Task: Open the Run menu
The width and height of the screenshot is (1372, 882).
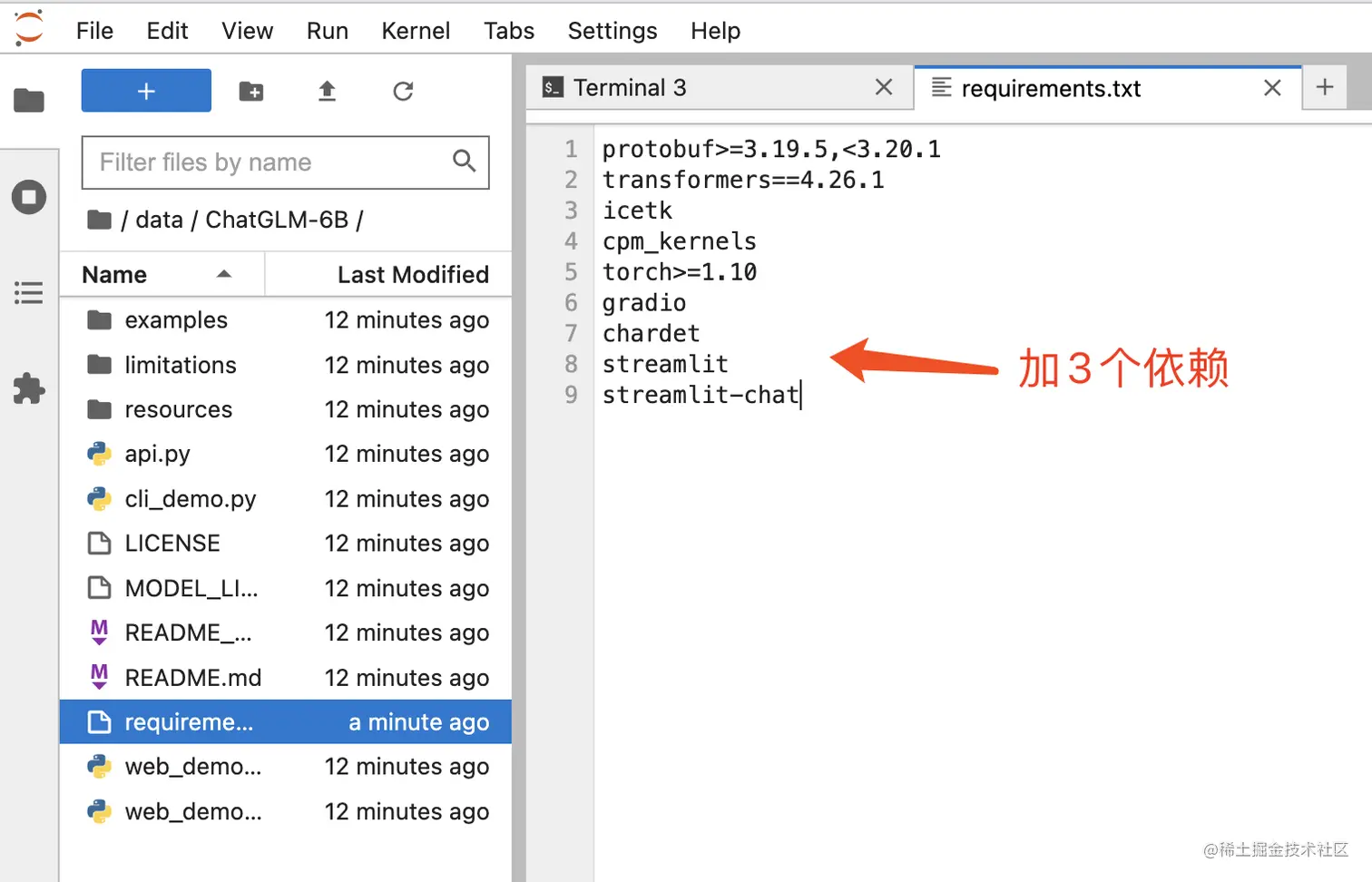Action: click(x=328, y=31)
